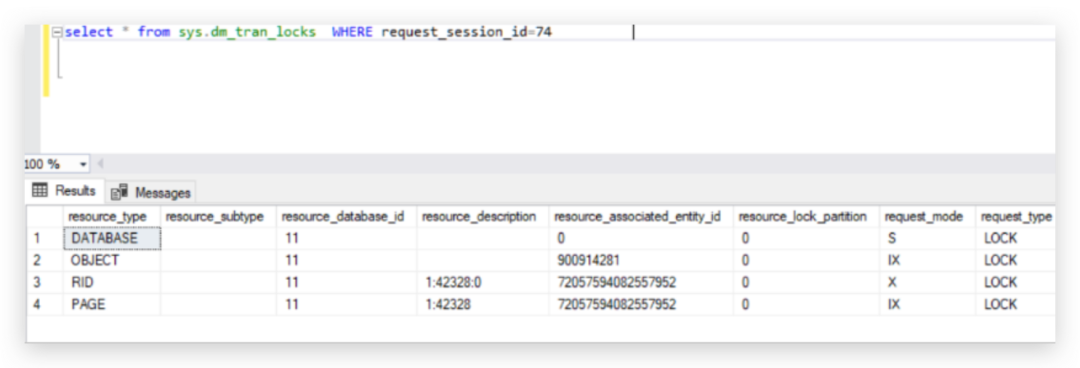Click the Results grid icon on tab
Image resolution: width=1080 pixels, height=368 pixels.
point(40,190)
